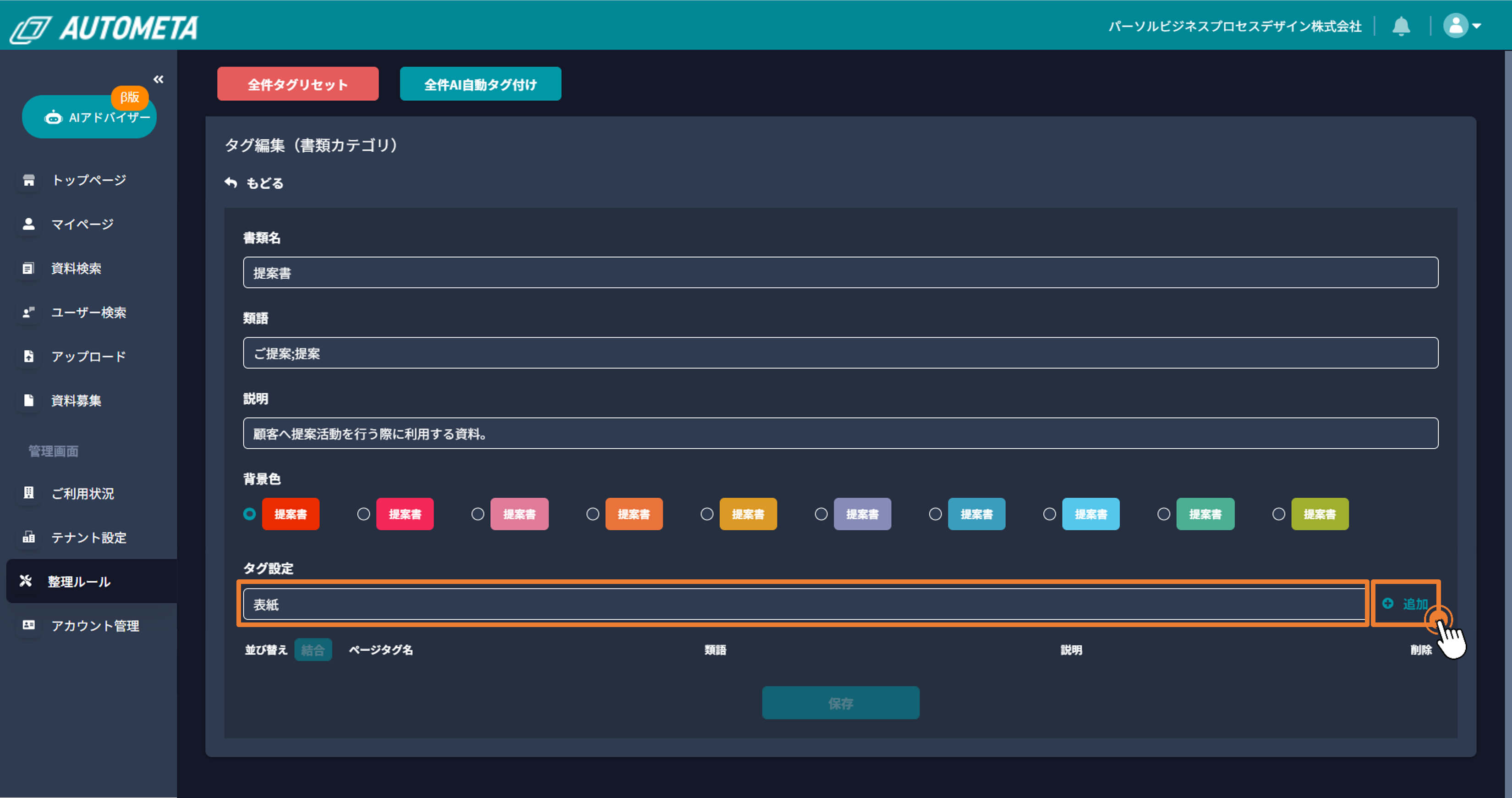Screen dimensions: 1512x798
Task: Click the olive lime 提案書 color swatch
Action: click(x=1320, y=514)
